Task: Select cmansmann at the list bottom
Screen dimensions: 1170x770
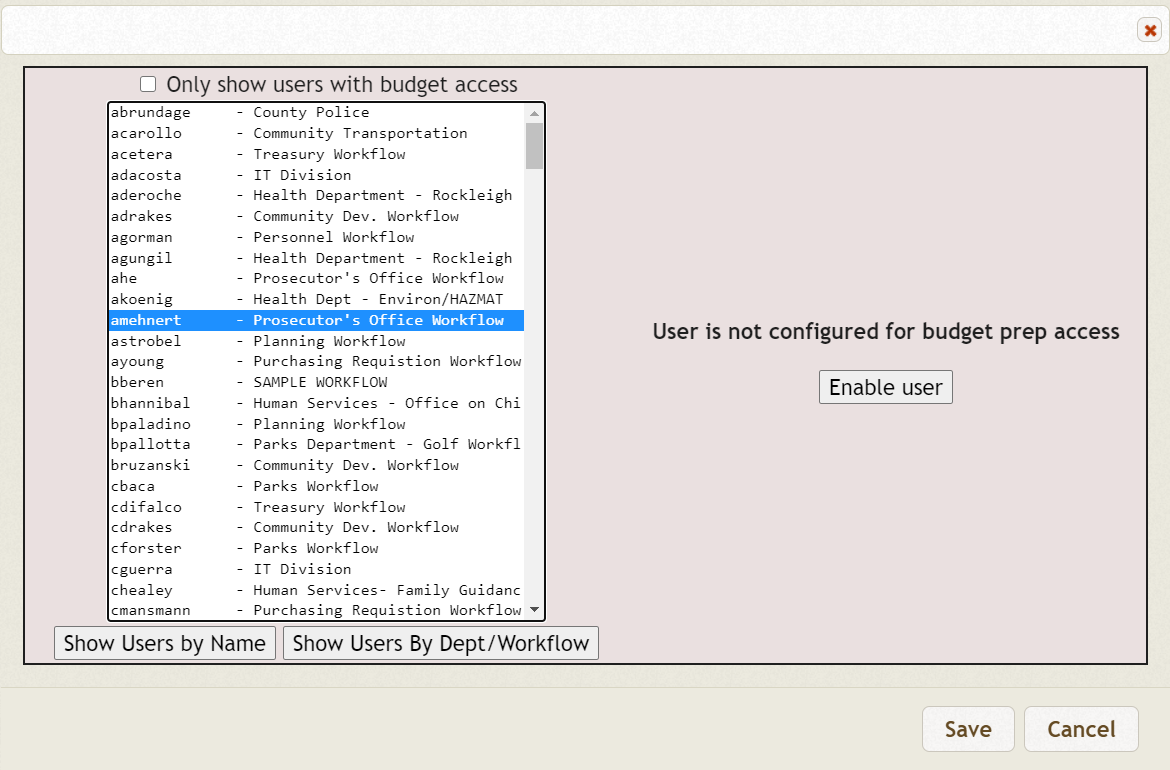Action: (x=250, y=610)
